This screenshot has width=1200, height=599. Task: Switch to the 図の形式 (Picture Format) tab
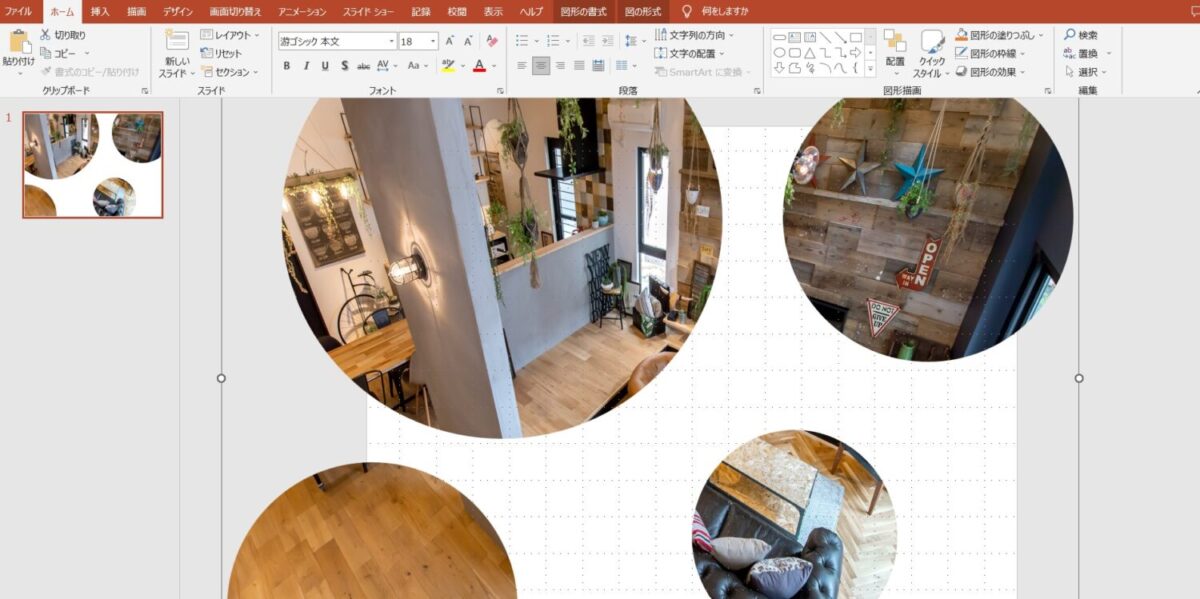(x=642, y=11)
